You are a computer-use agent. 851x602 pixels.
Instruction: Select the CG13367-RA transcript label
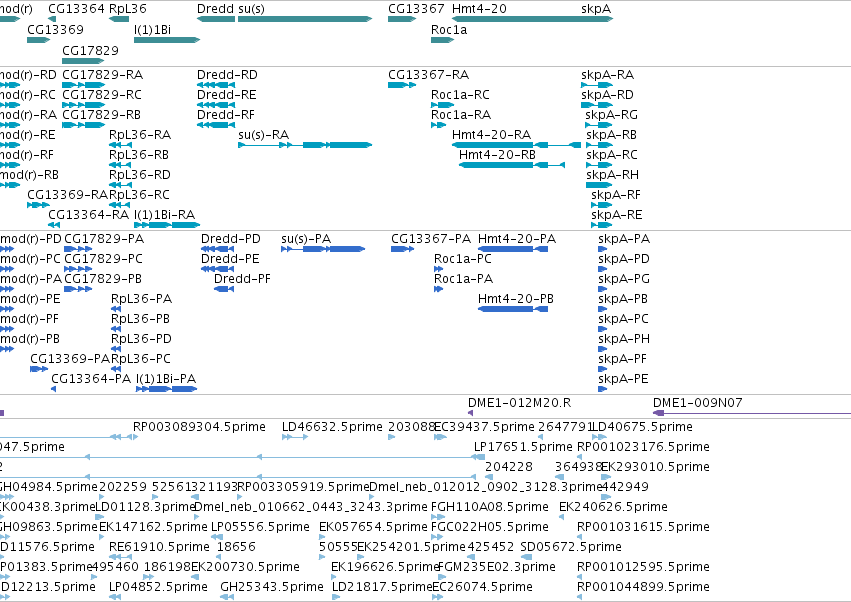(x=429, y=75)
